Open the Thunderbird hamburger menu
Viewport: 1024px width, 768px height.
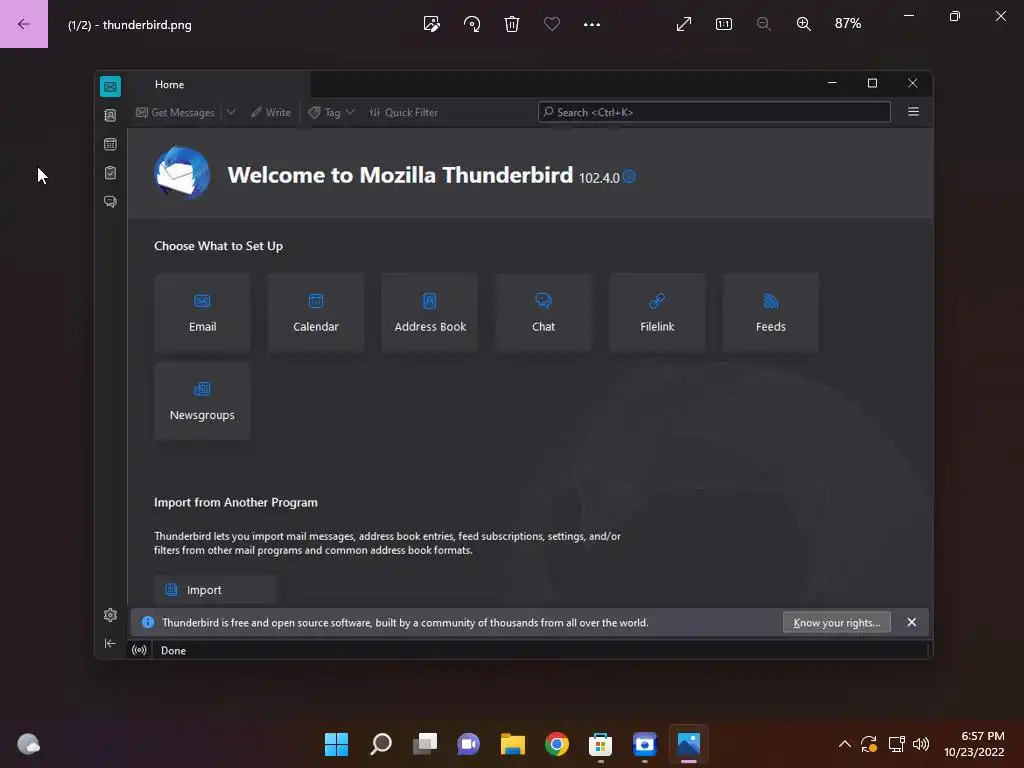tap(914, 112)
